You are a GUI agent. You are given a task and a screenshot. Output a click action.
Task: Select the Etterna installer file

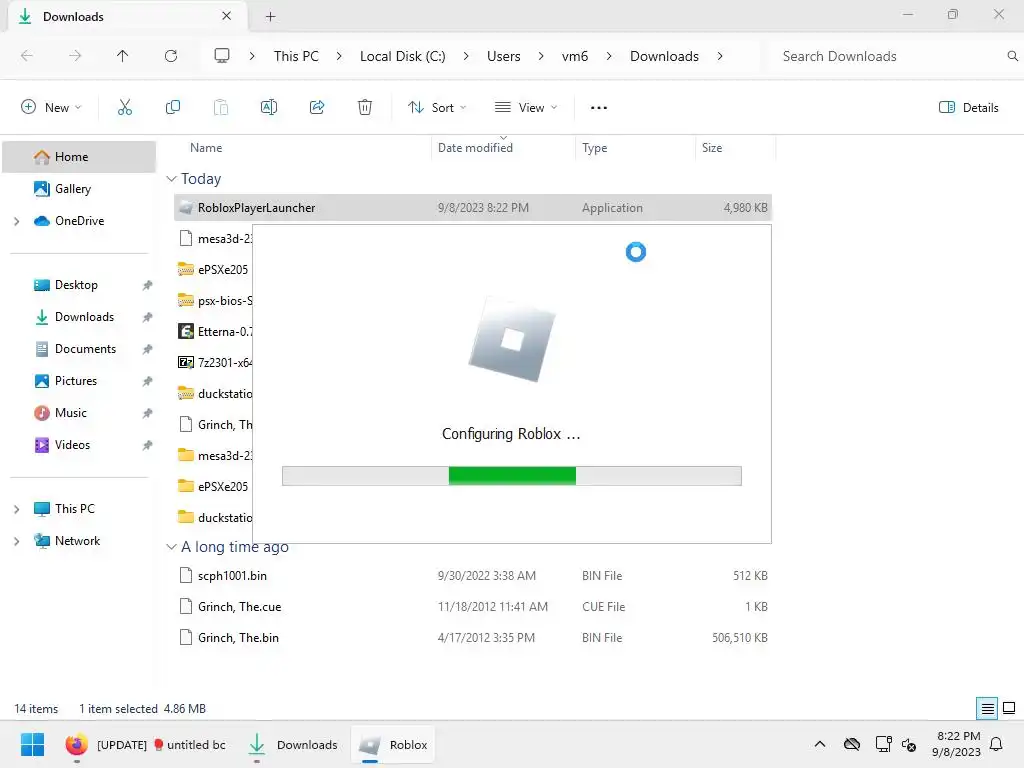click(x=214, y=332)
